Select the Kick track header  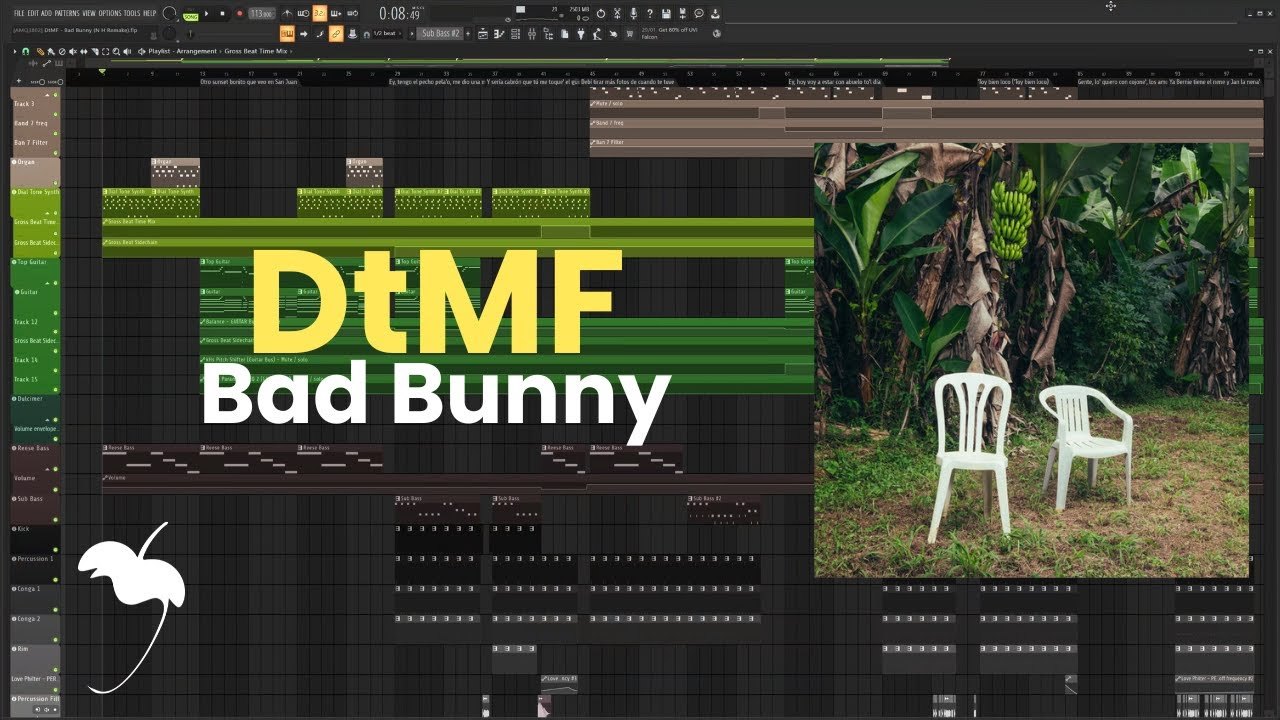[x=35, y=538]
